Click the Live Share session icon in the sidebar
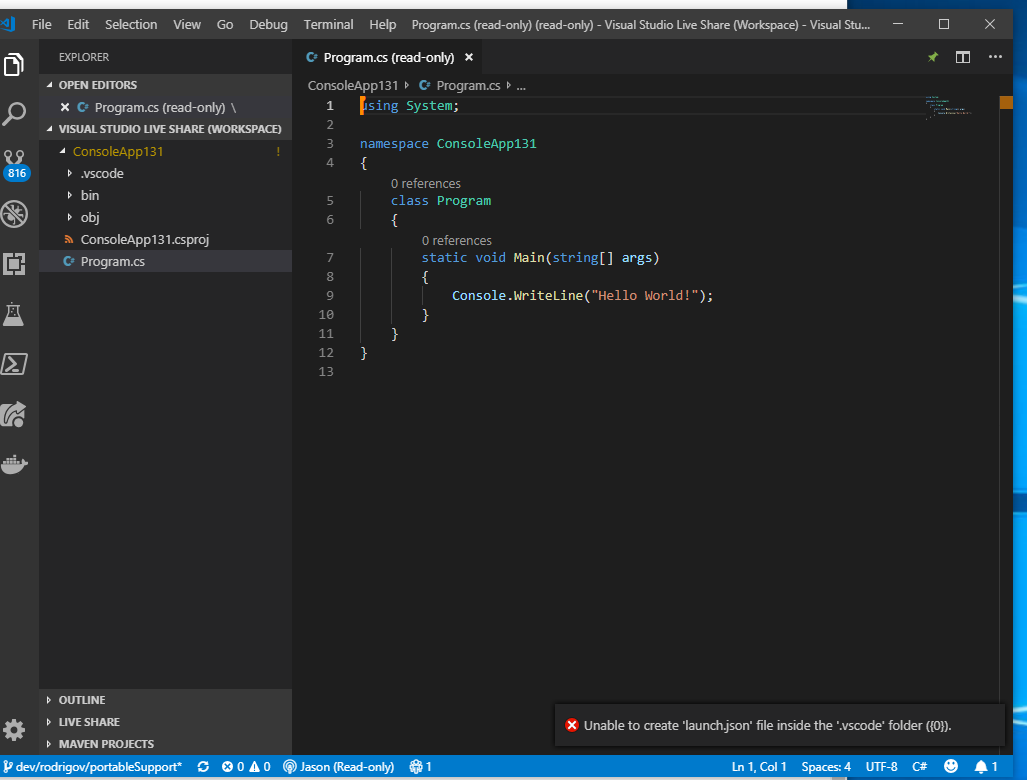 pyautogui.click(x=15, y=414)
